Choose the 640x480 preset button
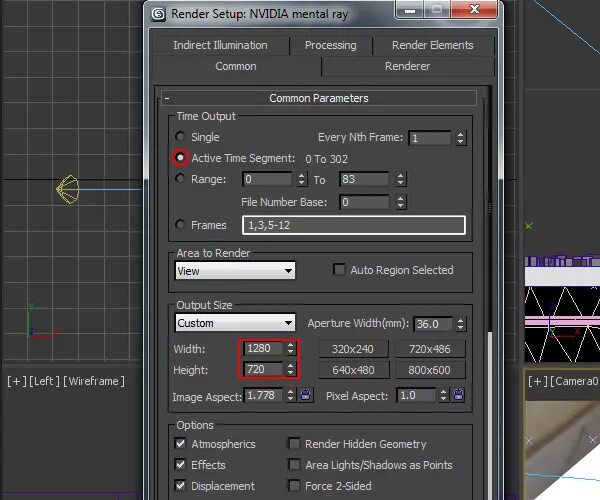Image resolution: width=600 pixels, height=500 pixels. pos(353,370)
